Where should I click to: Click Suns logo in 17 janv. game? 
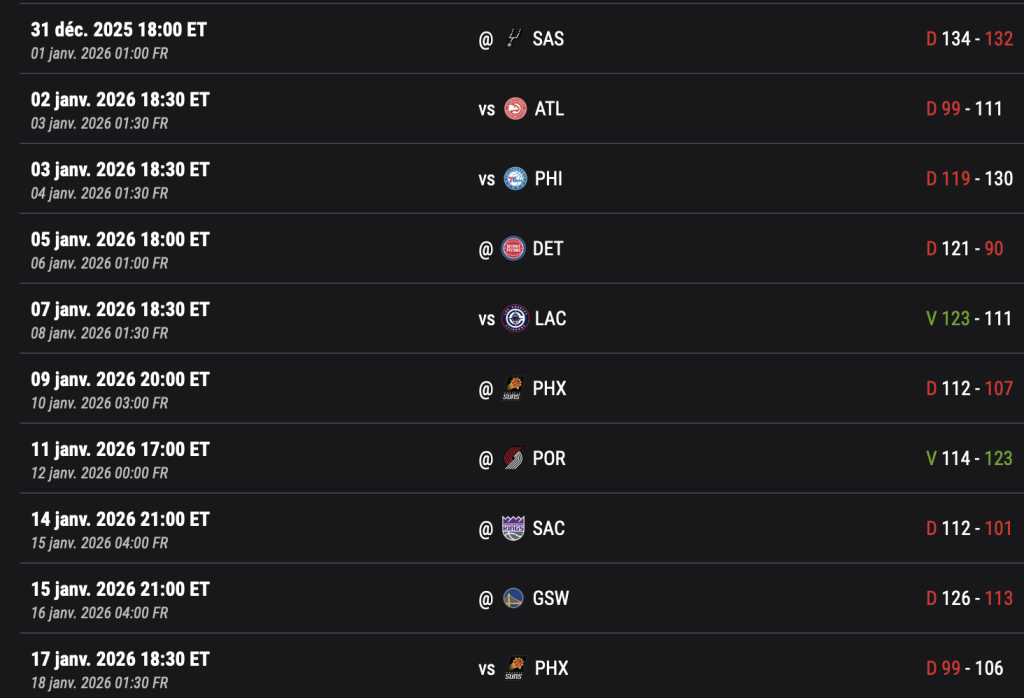(515, 668)
